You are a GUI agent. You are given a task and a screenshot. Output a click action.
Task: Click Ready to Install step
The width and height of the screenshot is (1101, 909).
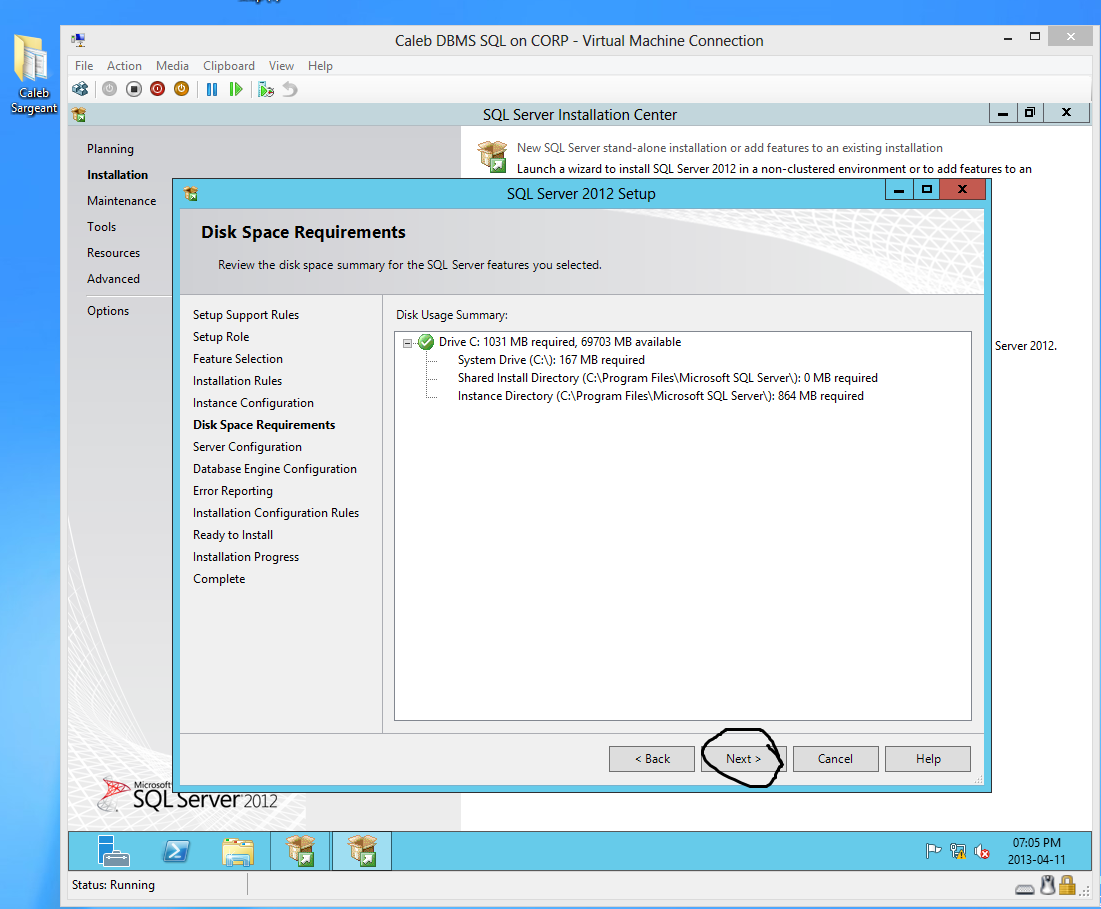click(232, 535)
